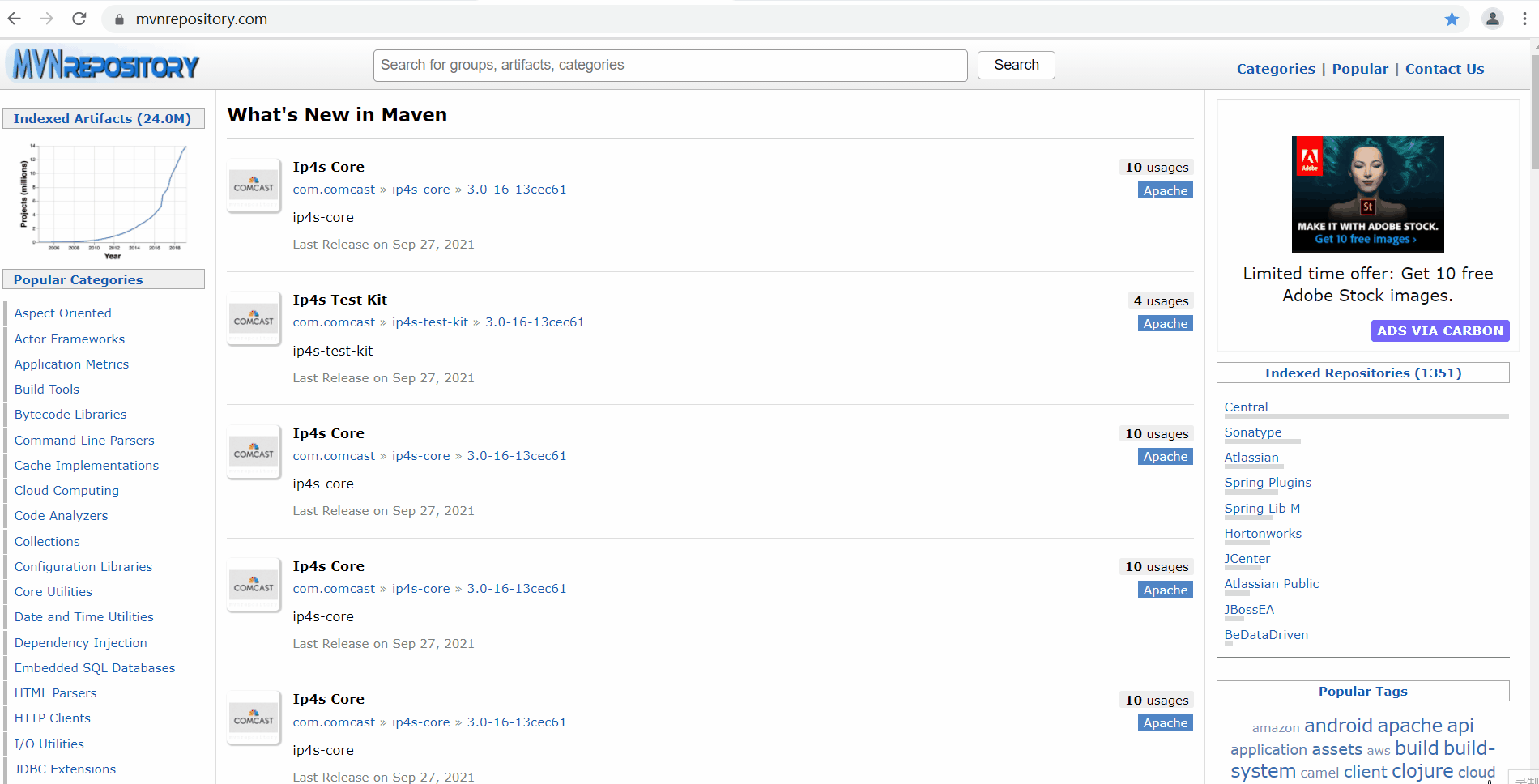
Task: Open the browser profile avatar icon
Action: [1492, 19]
